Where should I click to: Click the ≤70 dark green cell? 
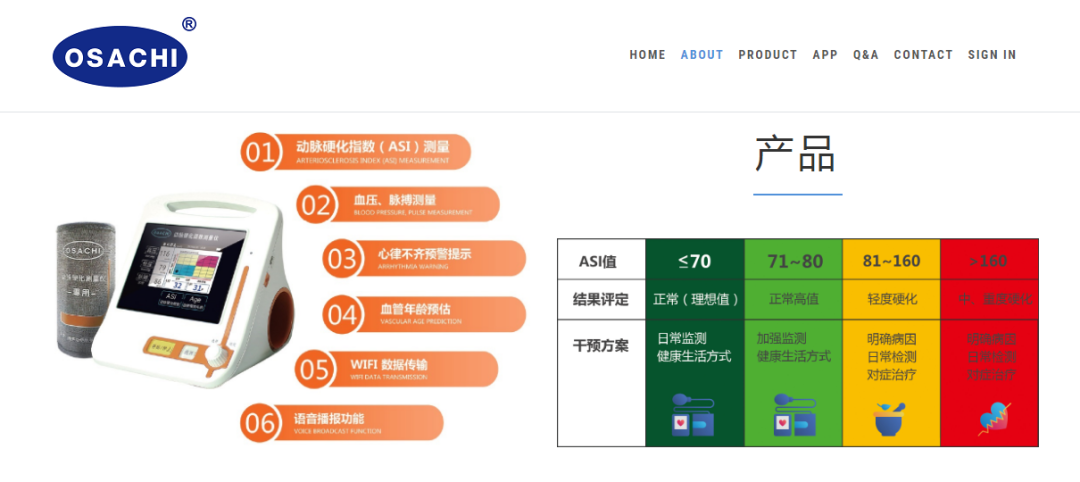[694, 260]
